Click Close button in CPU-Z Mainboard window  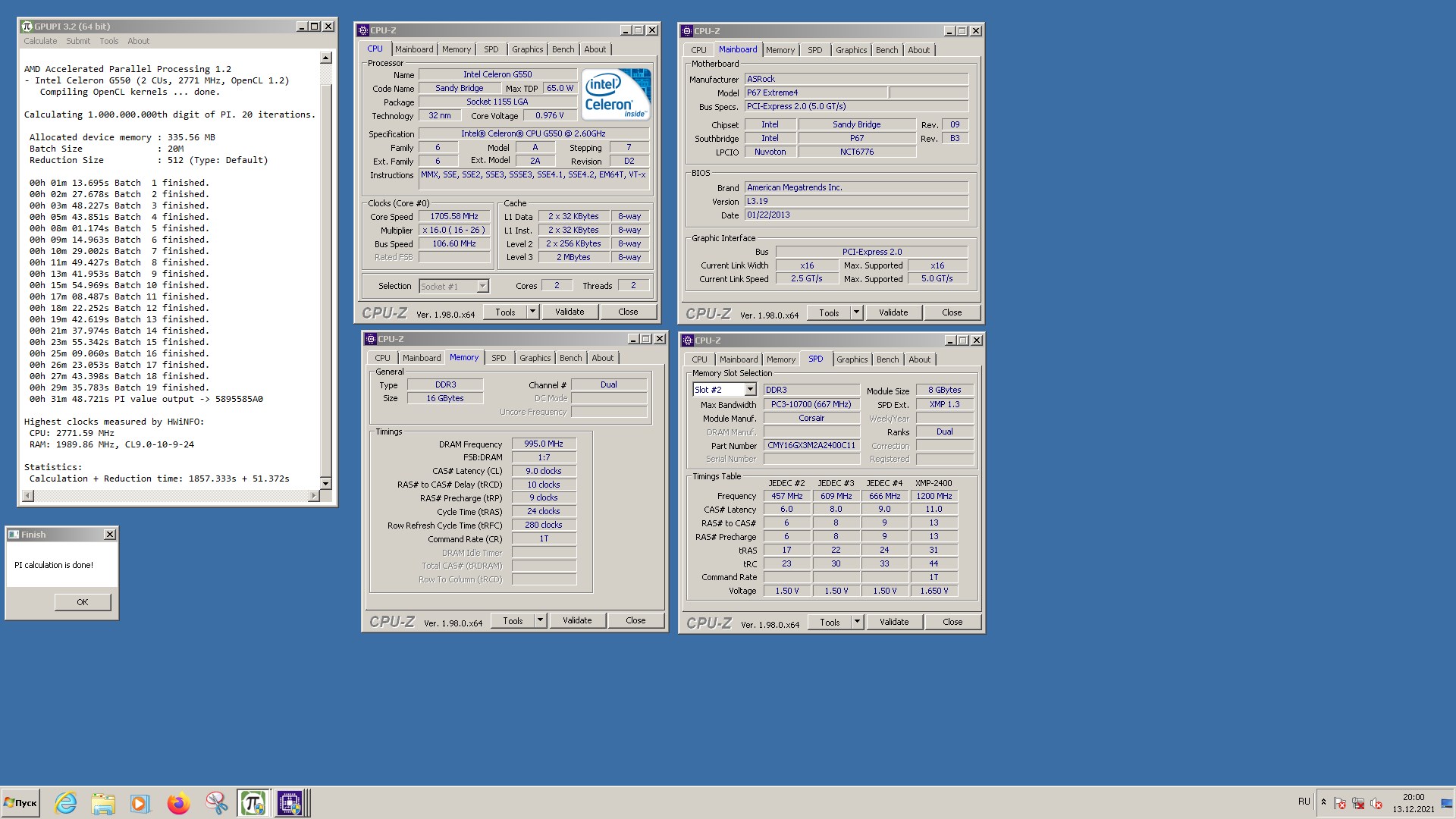pyautogui.click(x=952, y=312)
